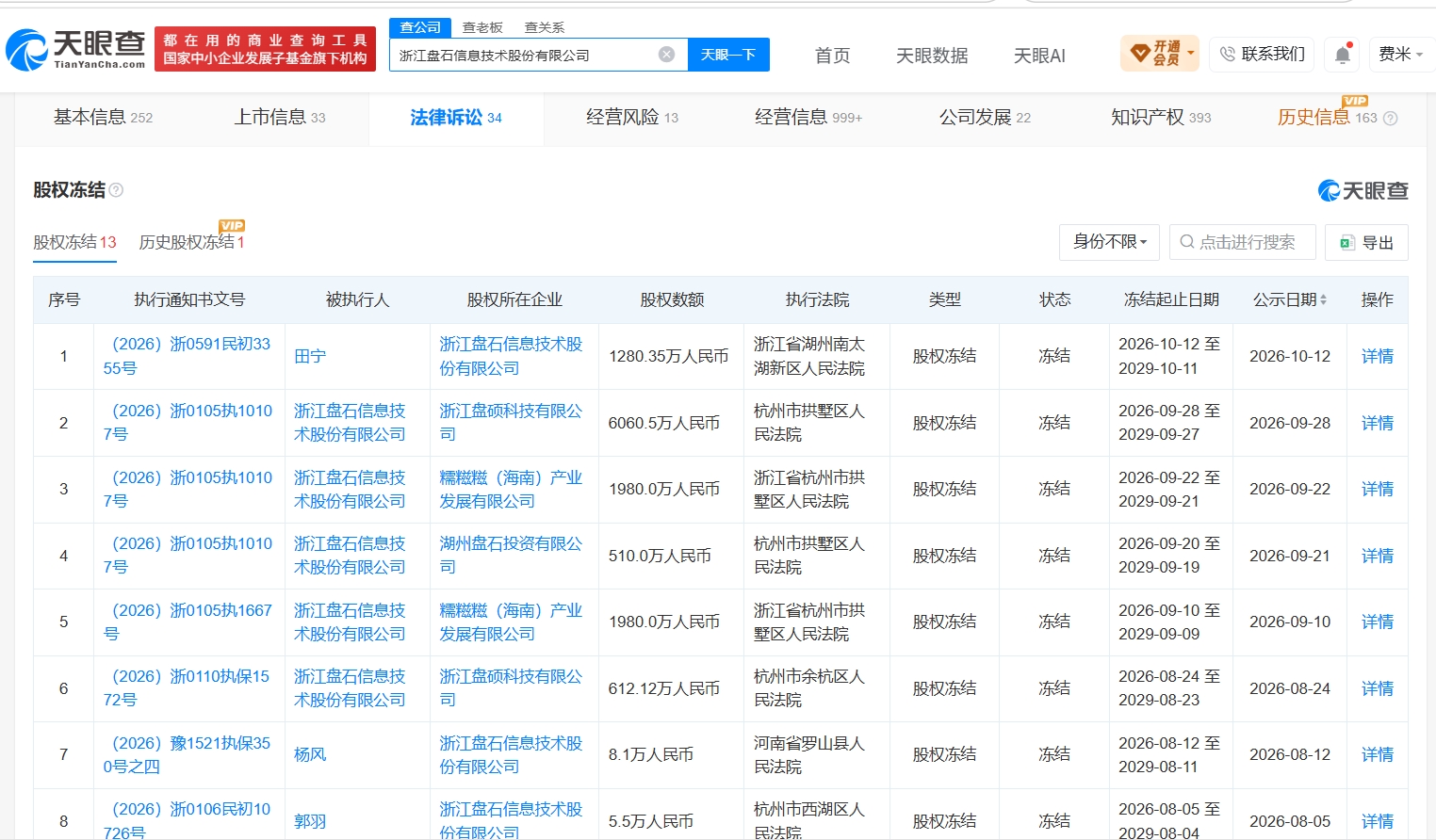Open case (2026)浙0105执1667号 link
Image resolution: width=1436 pixels, height=840 pixels.
point(188,622)
